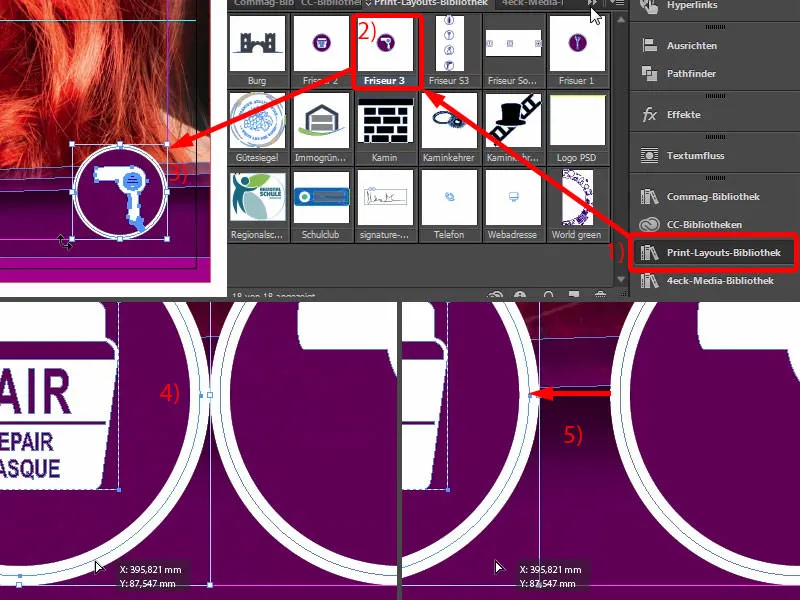The height and width of the screenshot is (600, 800).
Task: Switch to the CC-Bibliothek tab
Action: click(x=331, y=3)
